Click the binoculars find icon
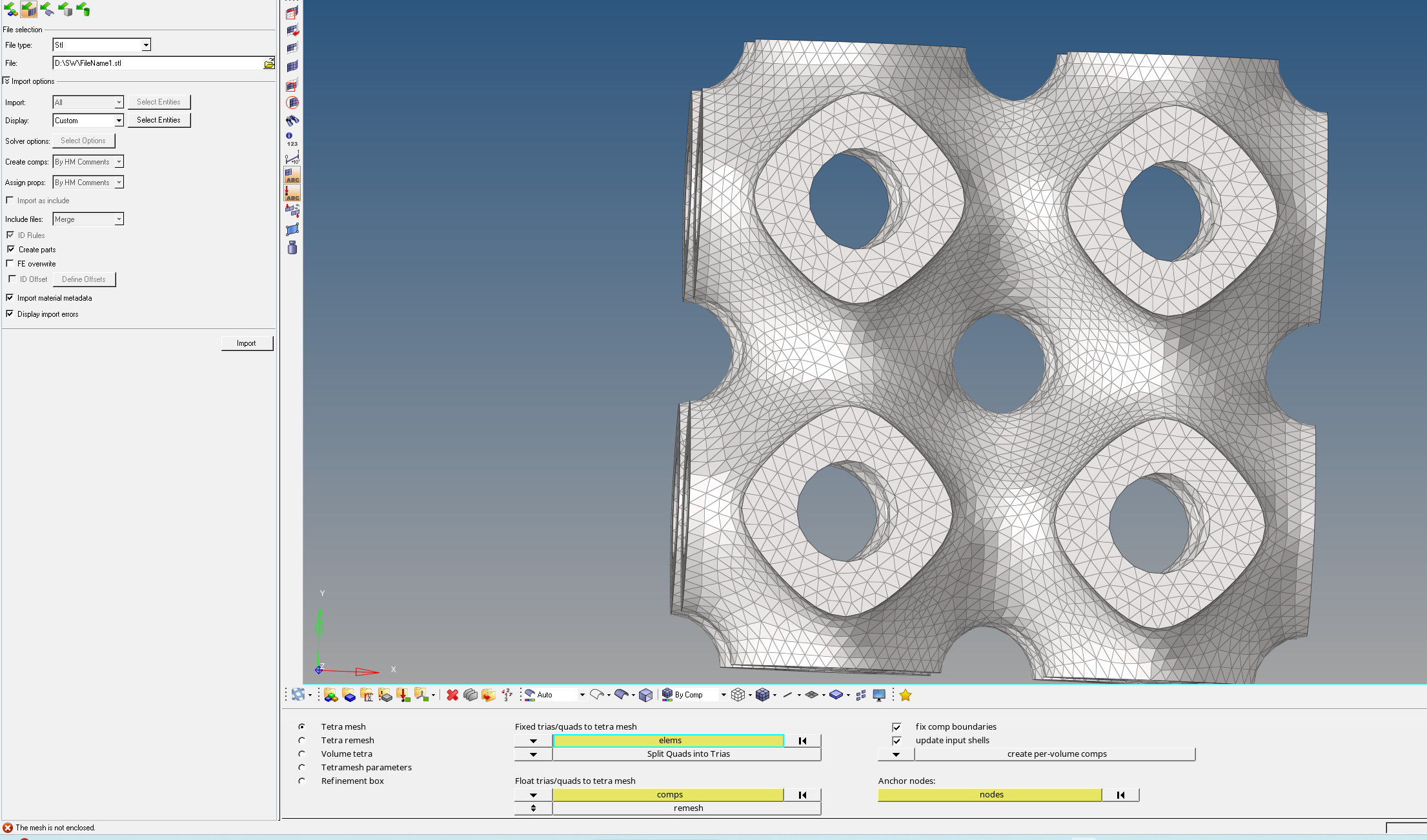Image resolution: width=1427 pixels, height=840 pixels. 292,121
